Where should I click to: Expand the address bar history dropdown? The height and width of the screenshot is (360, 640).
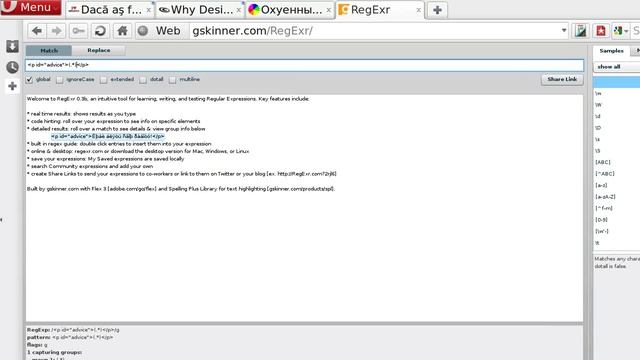click(x=564, y=31)
